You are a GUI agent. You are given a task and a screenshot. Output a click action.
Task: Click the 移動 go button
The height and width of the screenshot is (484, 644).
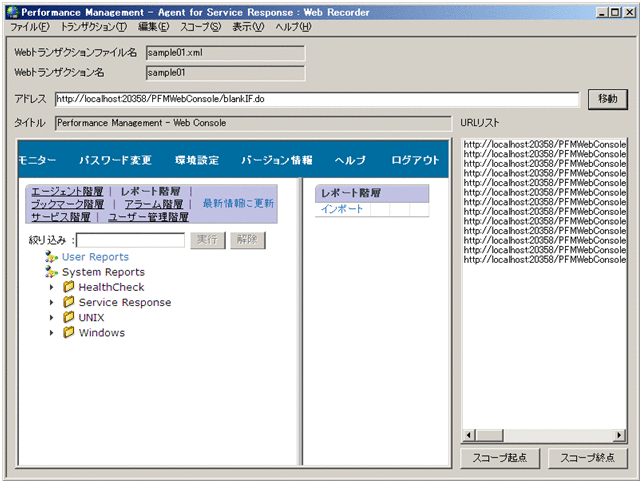tap(607, 99)
